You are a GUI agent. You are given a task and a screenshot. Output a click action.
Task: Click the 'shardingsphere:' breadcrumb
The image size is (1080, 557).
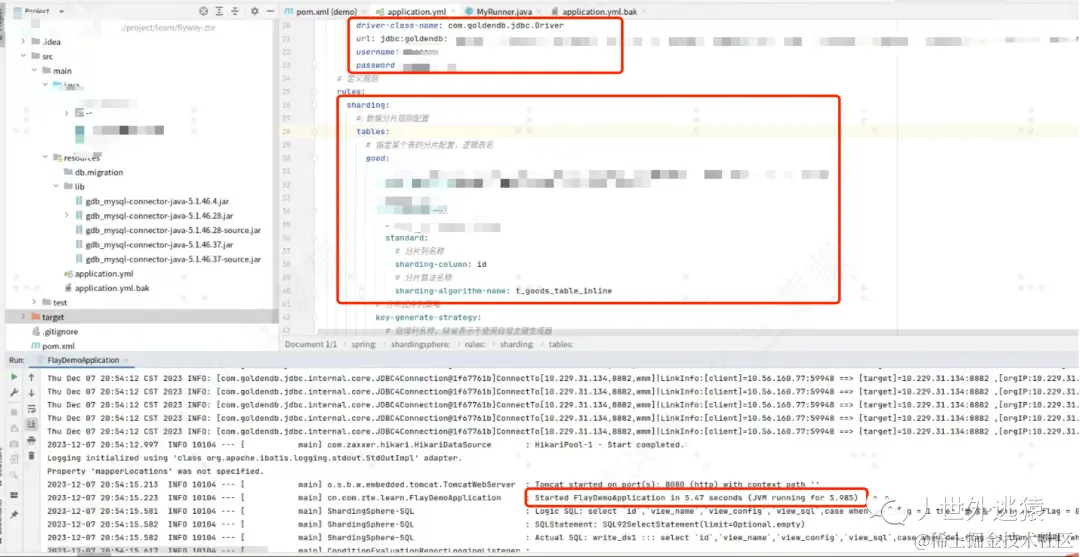click(422, 344)
